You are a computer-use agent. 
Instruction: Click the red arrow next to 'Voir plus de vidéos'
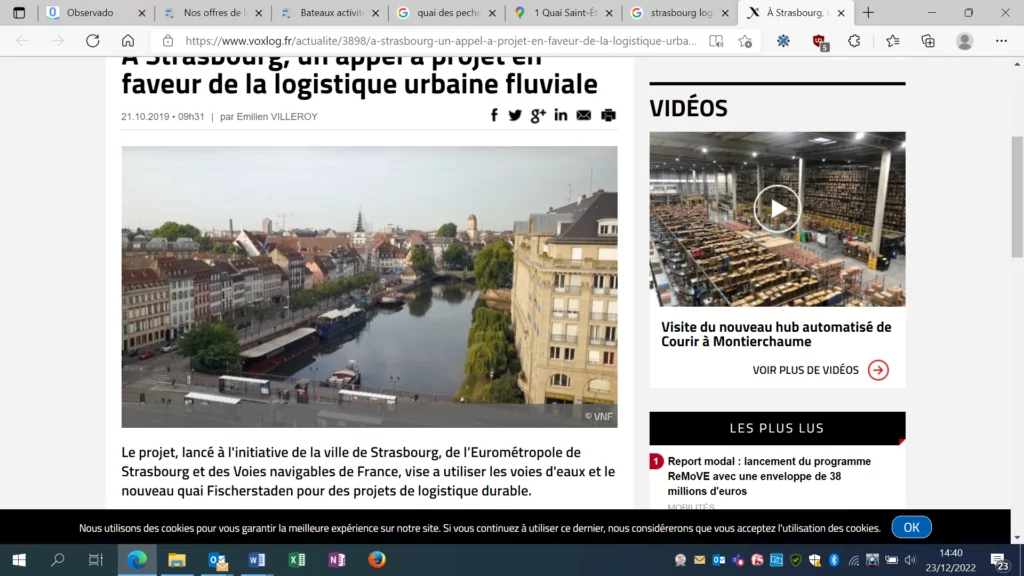click(878, 370)
